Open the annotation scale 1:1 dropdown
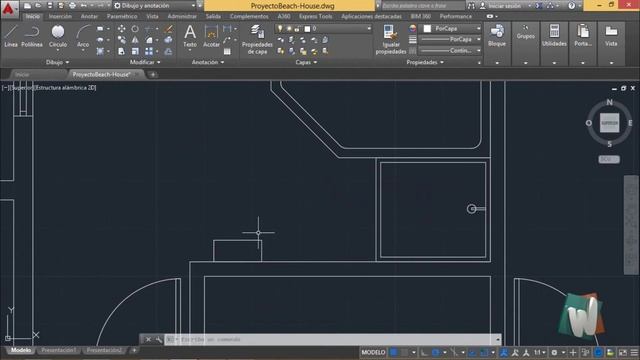The image size is (640, 360). [540, 352]
